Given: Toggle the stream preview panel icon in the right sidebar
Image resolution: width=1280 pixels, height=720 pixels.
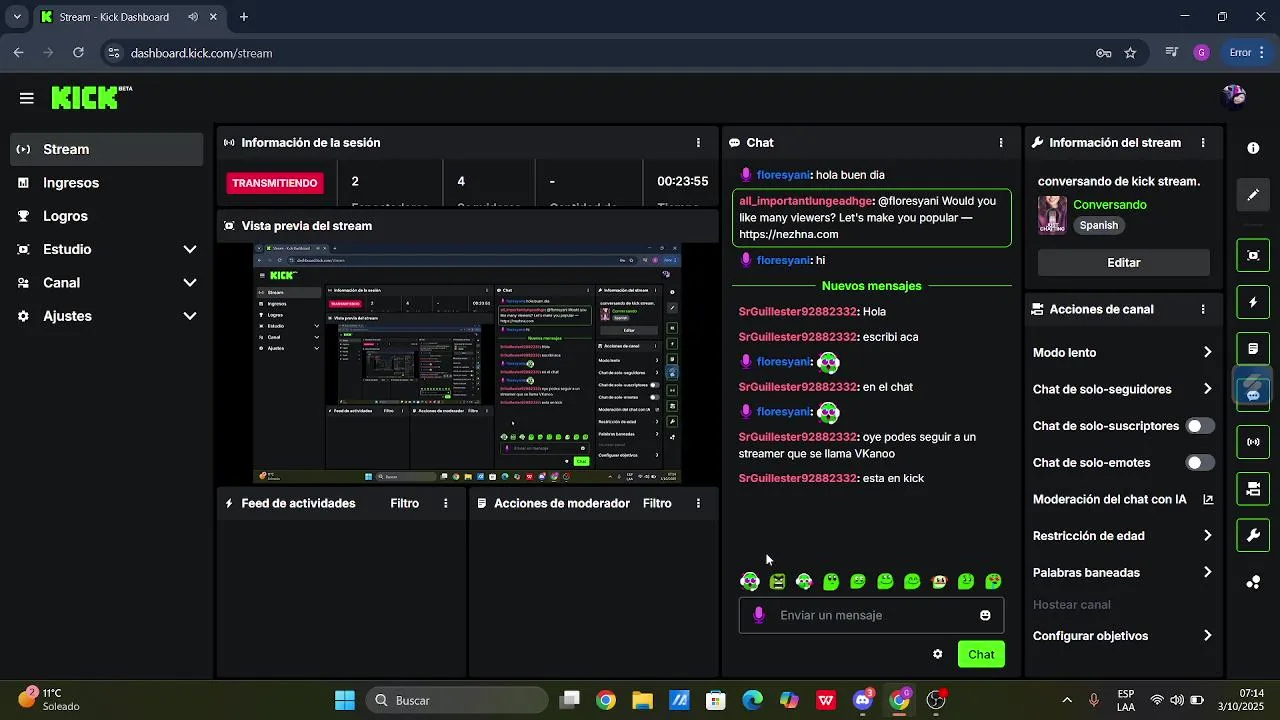Looking at the screenshot, I should coord(1253,255).
